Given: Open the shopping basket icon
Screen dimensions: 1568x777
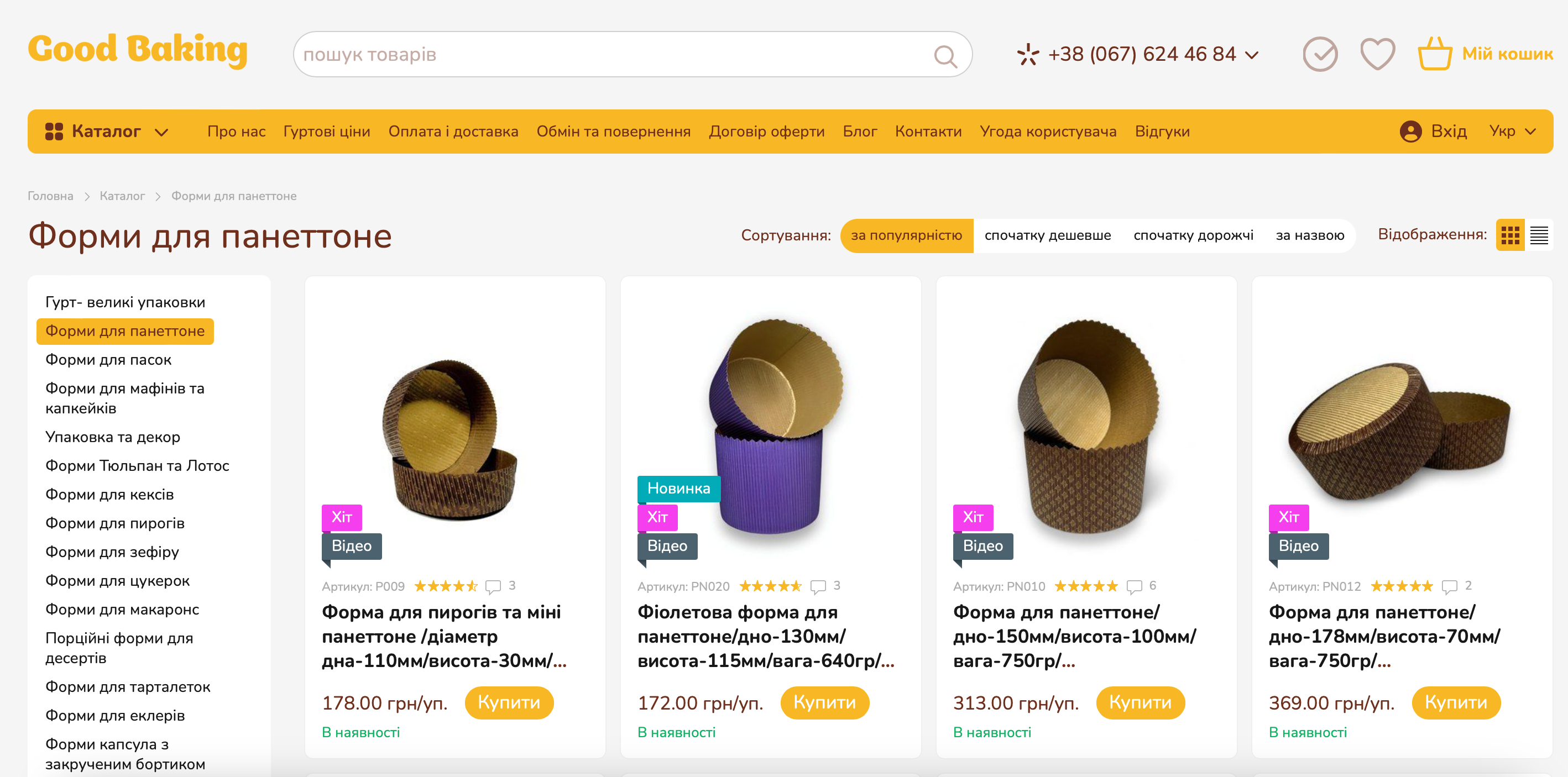Looking at the screenshot, I should coord(1434,54).
